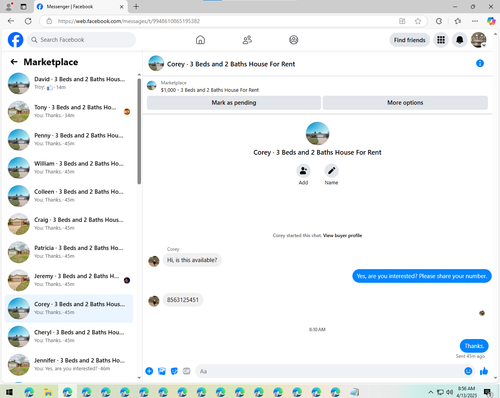Choose a GIF icon
The image size is (500, 398).
pyautogui.click(x=187, y=371)
